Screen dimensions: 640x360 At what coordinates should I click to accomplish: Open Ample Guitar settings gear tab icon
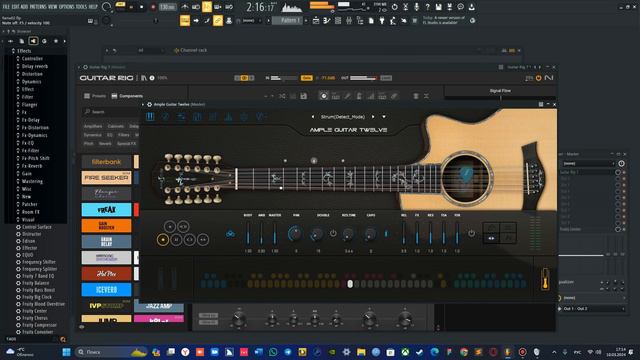[x=244, y=117]
